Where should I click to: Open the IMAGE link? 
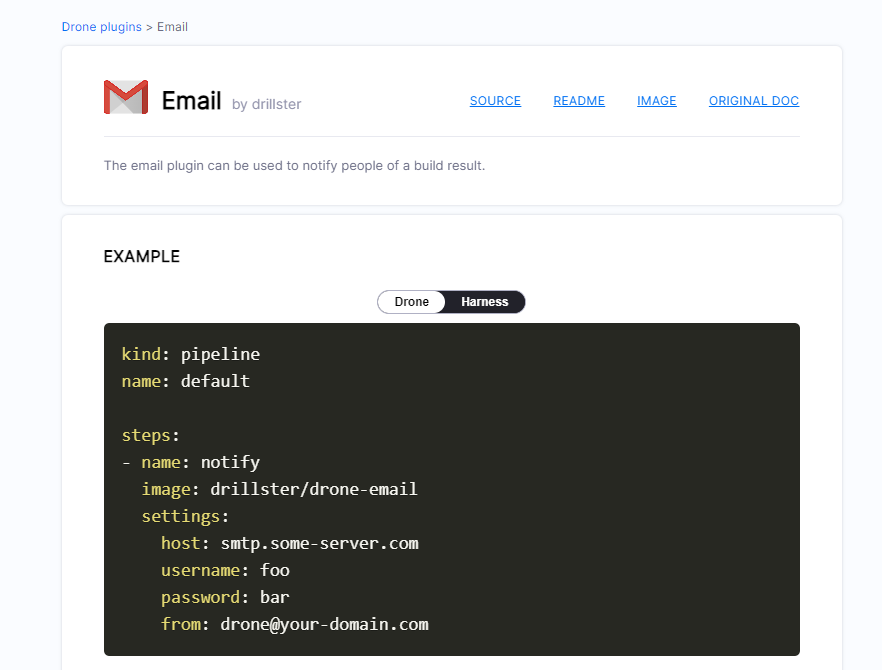click(x=656, y=101)
